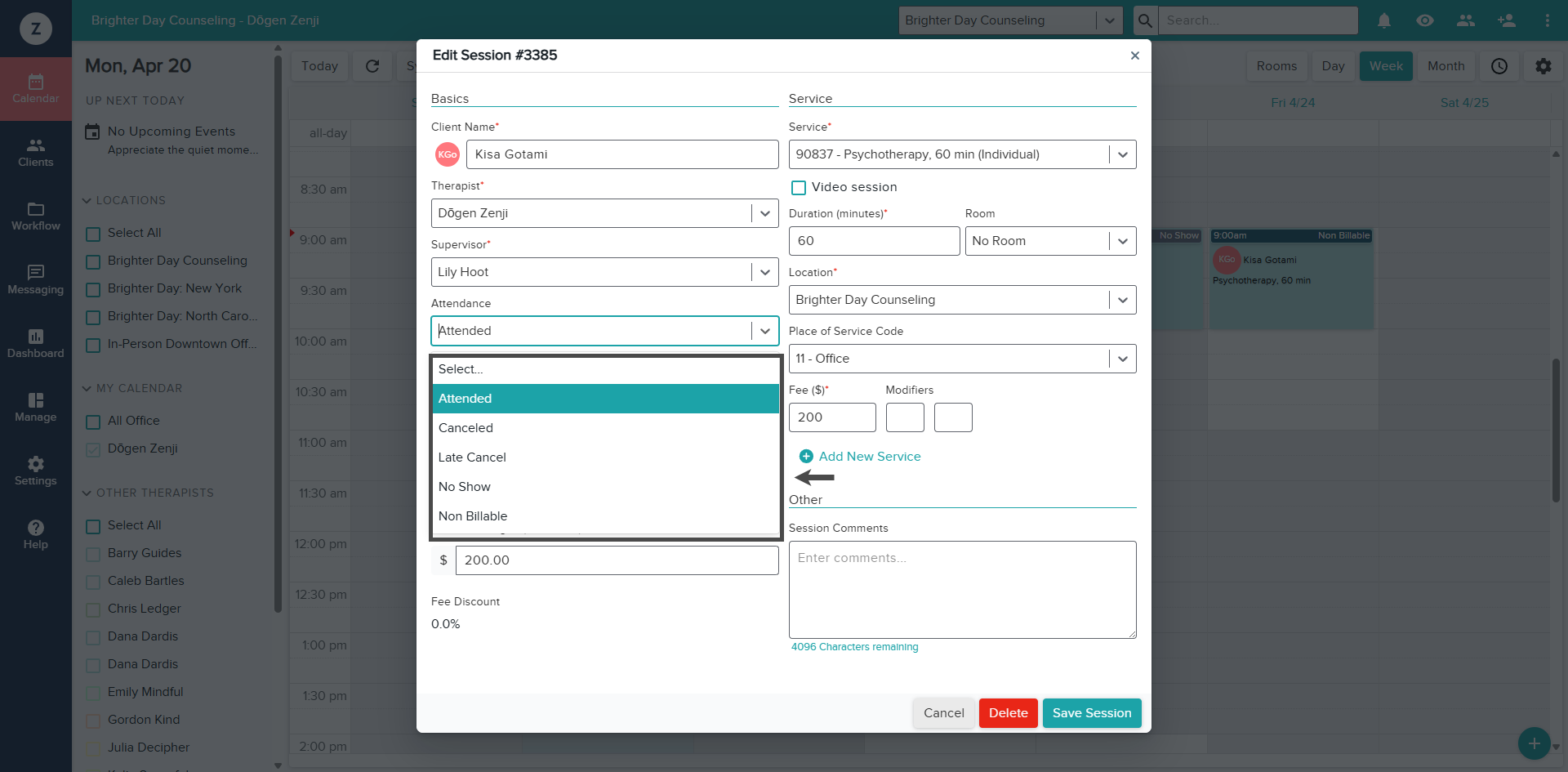Click the Delete button
Screen dimensions: 1568x772
1009,713
